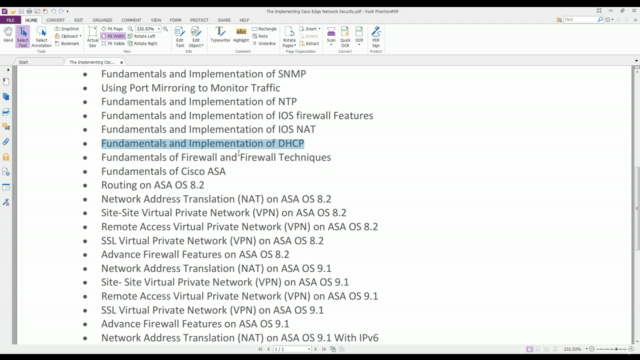Viewport: 640px width, 360px height.
Task: Open the Attachments paperclip panel
Action: coord(6,142)
